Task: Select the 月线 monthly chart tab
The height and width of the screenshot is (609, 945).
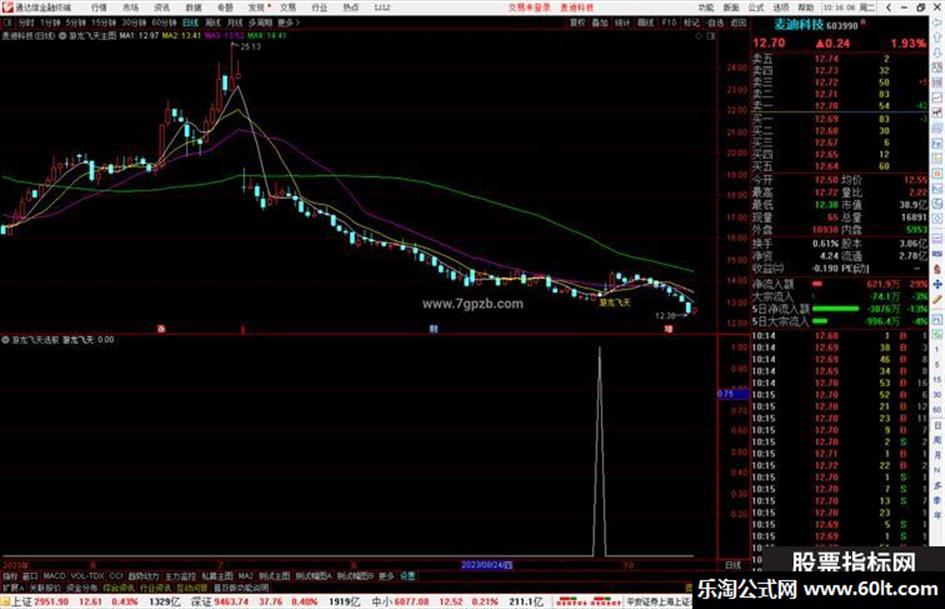Action: 235,22
